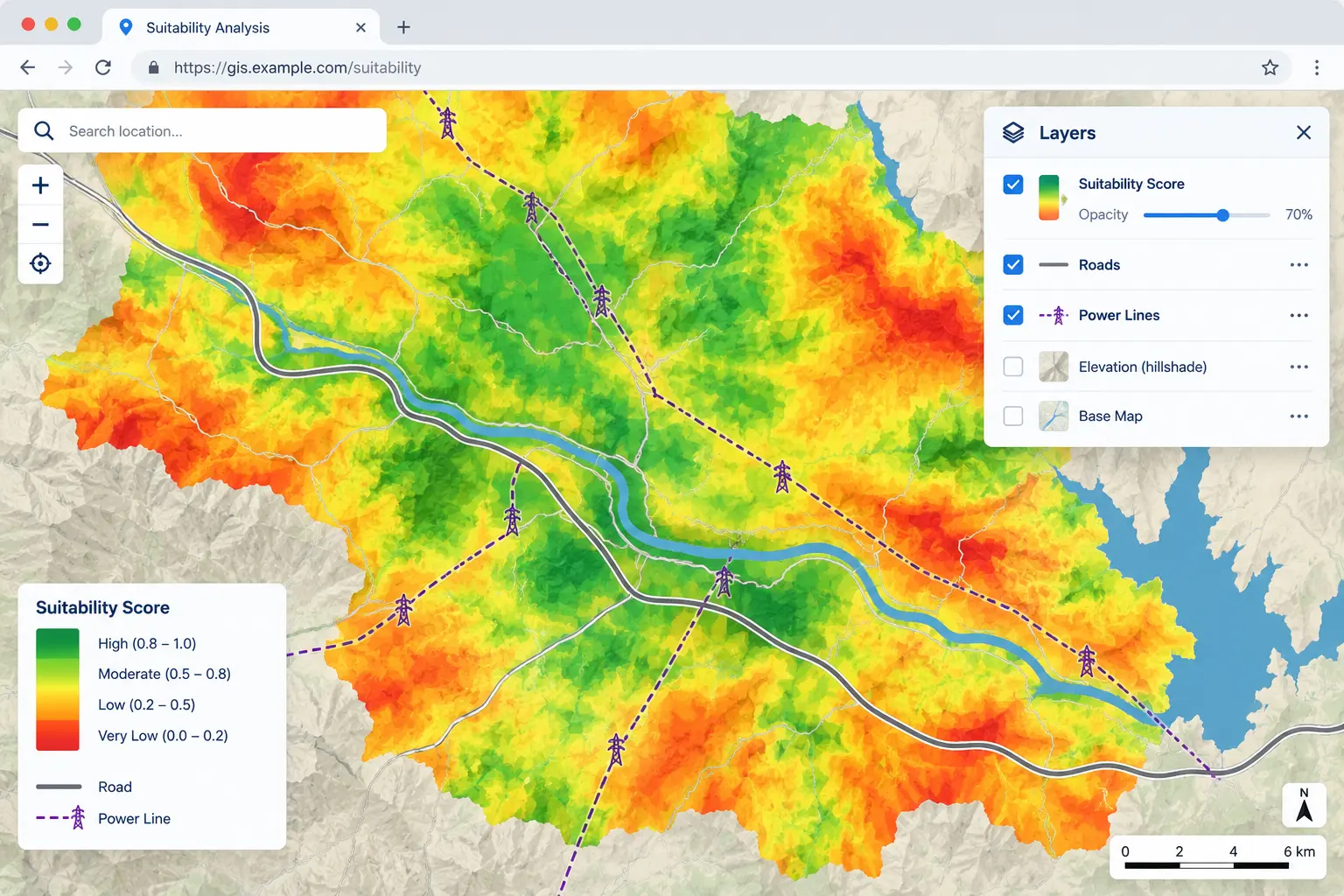Enable the Base Map layer
Screen dimensions: 1344x896
tap(1013, 416)
